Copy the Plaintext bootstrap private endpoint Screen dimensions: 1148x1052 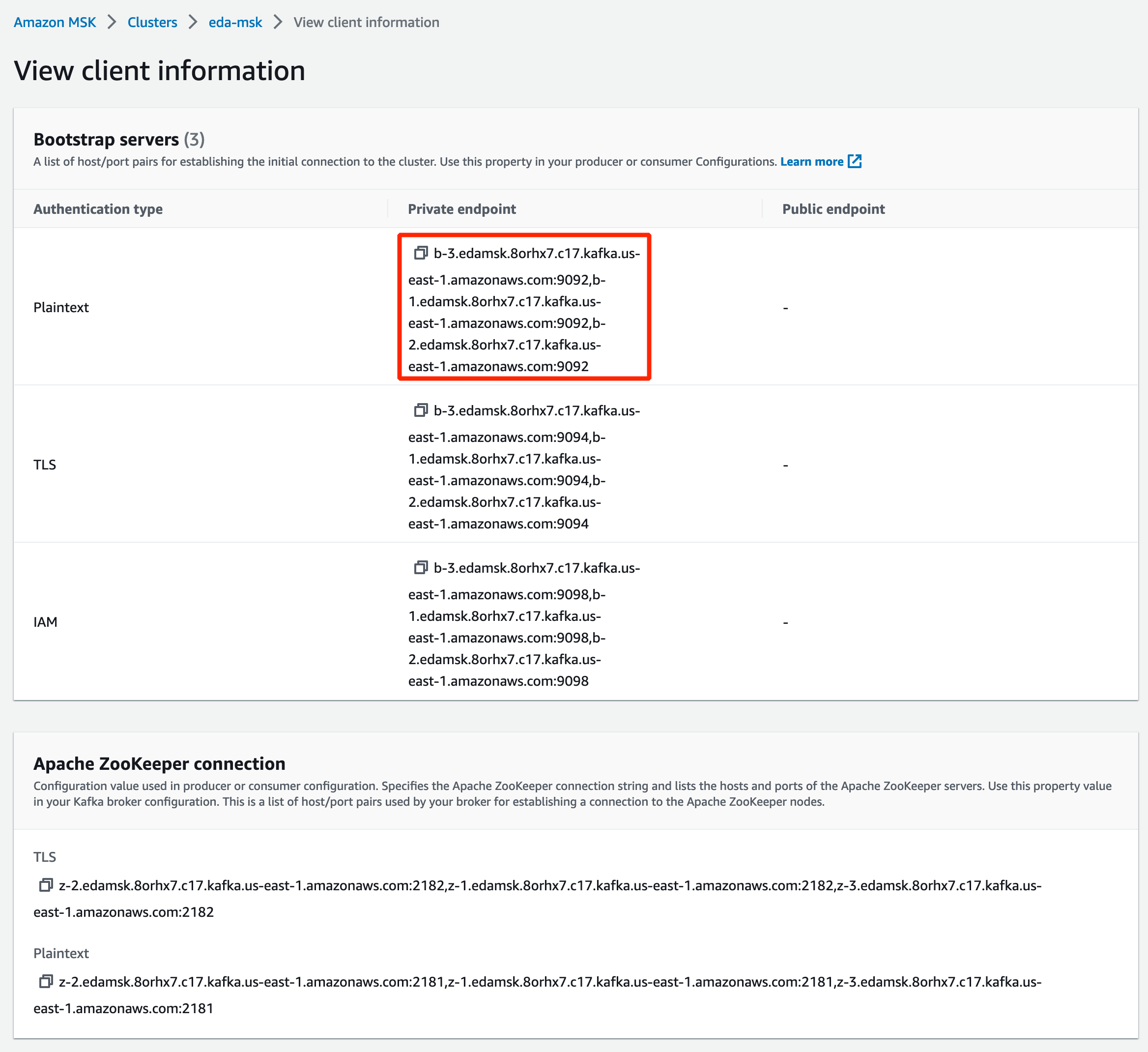click(x=420, y=253)
